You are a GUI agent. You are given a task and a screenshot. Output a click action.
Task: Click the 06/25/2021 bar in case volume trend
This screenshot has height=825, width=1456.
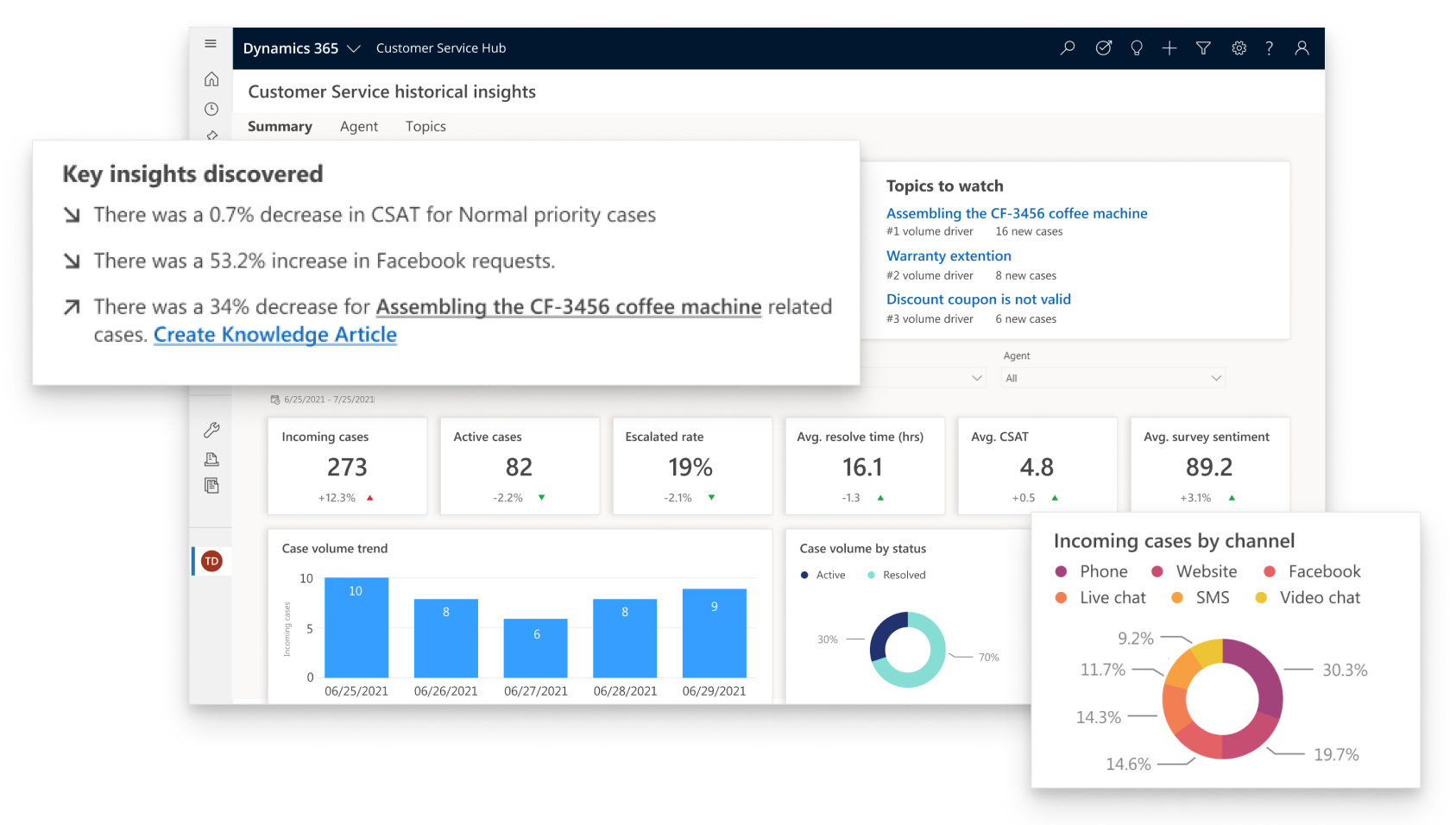(x=356, y=627)
